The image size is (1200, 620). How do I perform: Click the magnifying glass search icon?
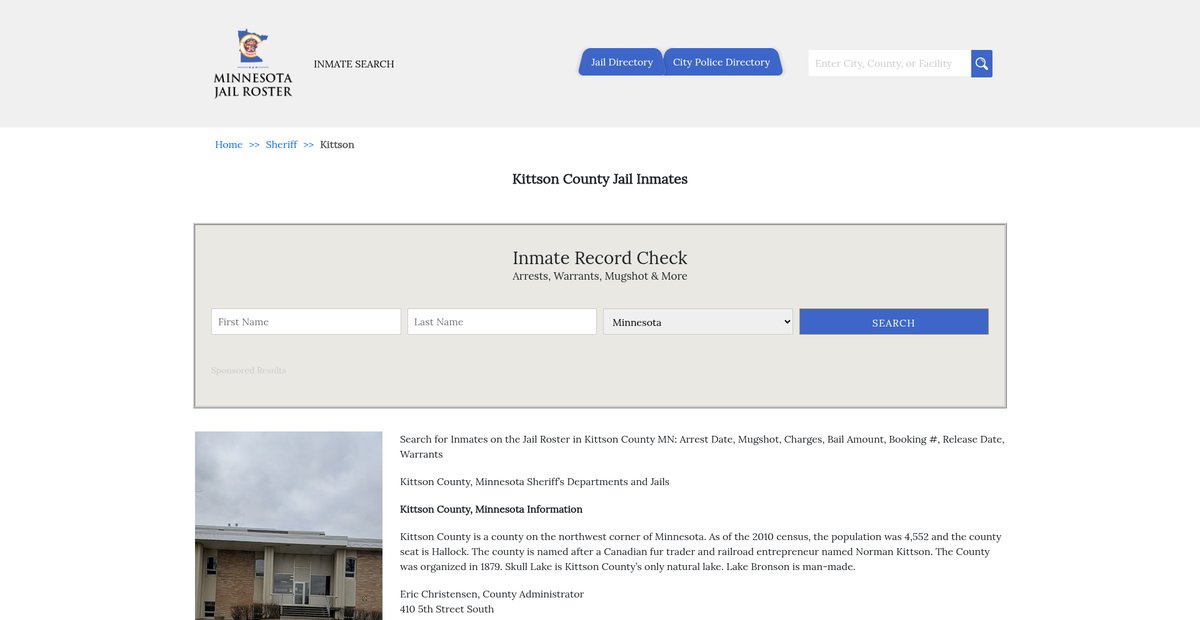(x=981, y=64)
